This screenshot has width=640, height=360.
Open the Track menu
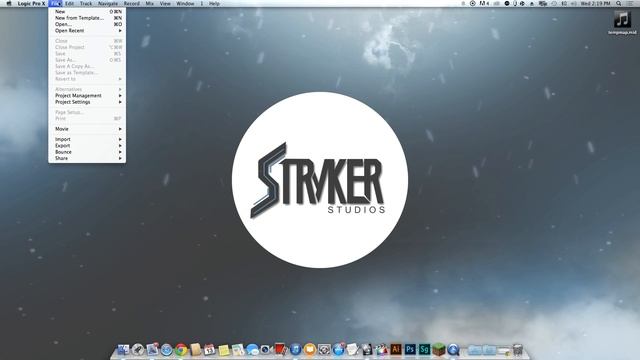[86, 3]
